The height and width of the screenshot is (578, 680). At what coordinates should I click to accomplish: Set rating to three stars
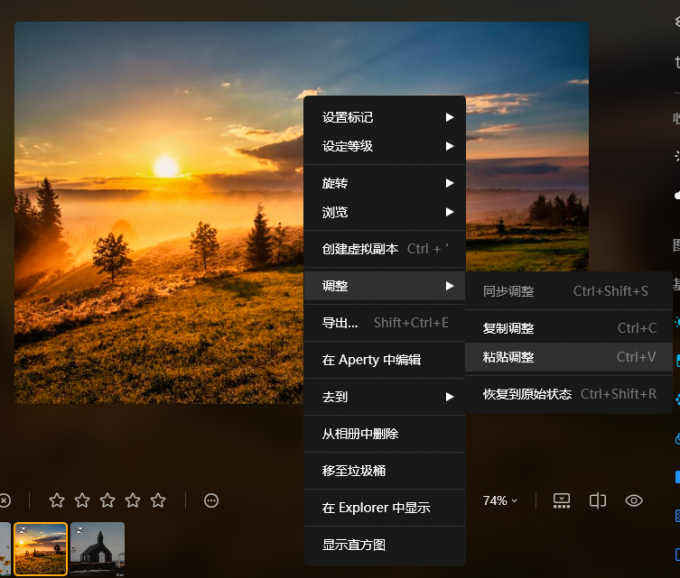click(x=107, y=500)
